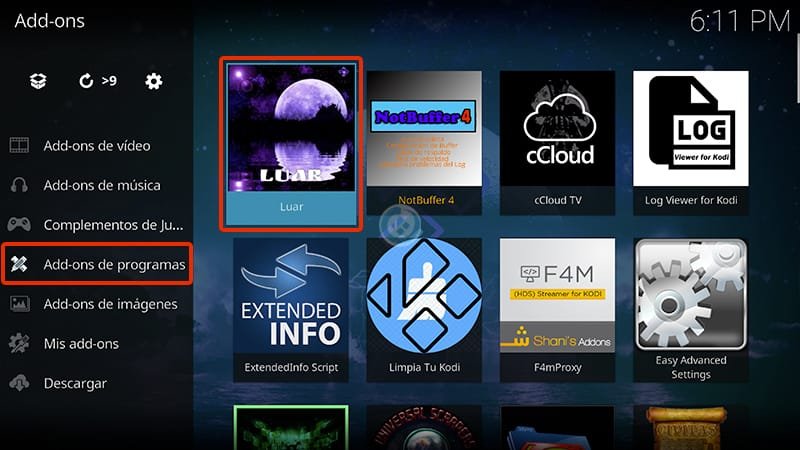The image size is (800, 450).
Task: Open Limpia Tu Kodi add-on artwork
Action: 424,295
